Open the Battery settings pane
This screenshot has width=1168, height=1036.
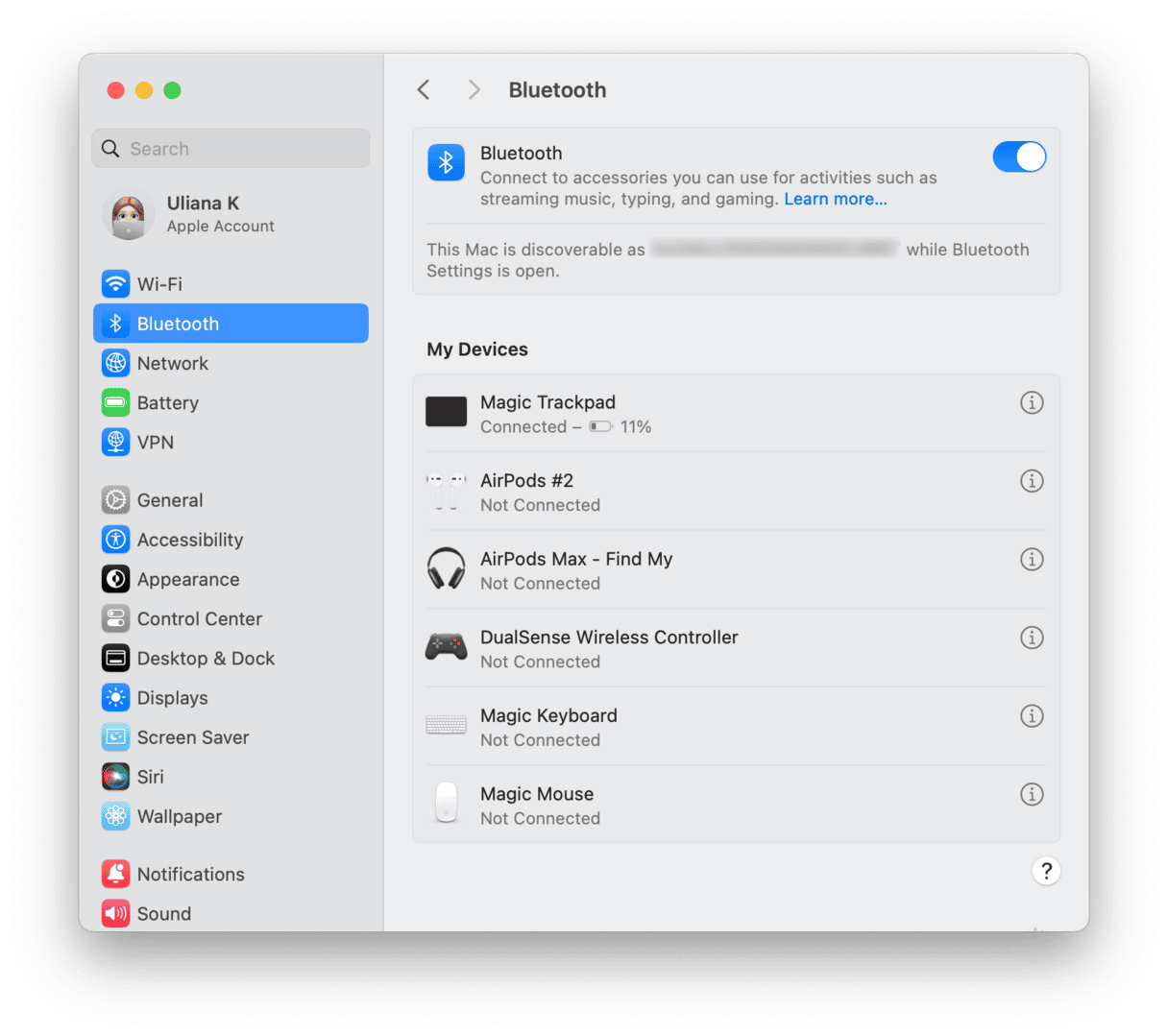[x=167, y=403]
